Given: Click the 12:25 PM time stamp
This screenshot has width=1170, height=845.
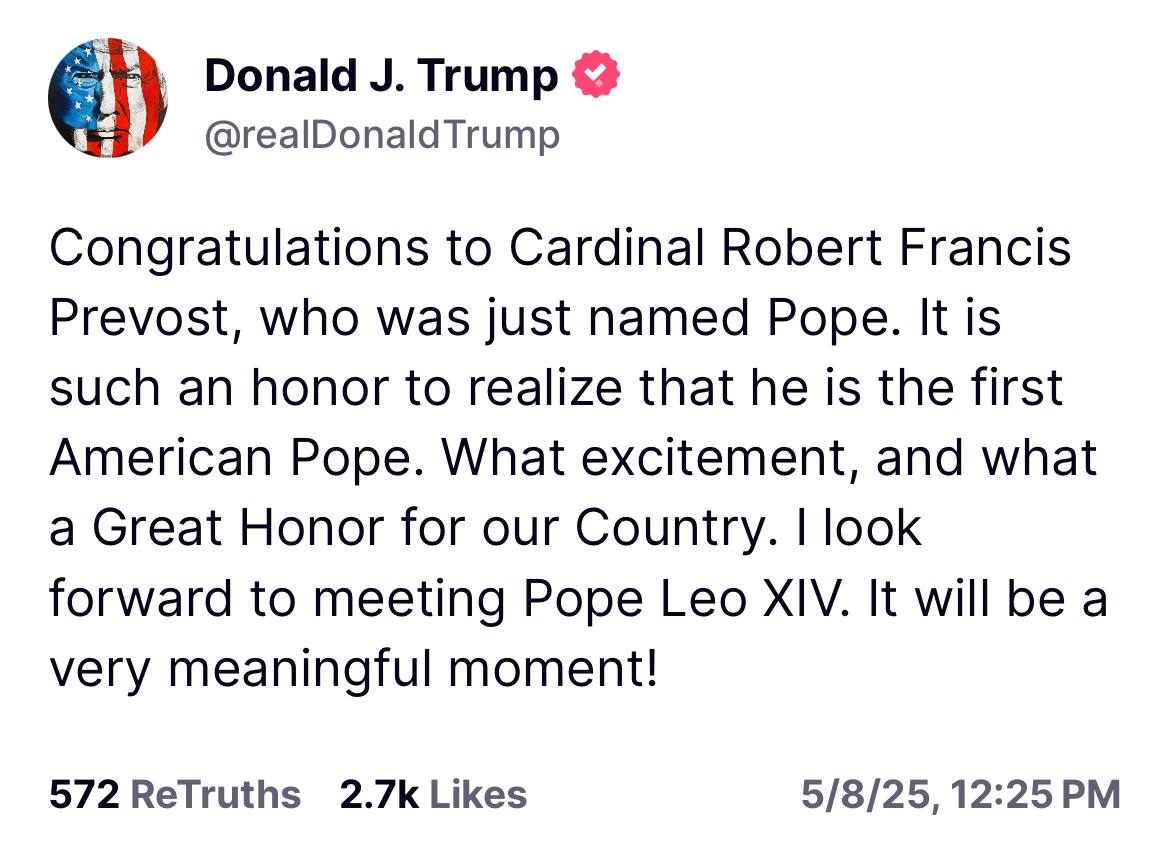Looking at the screenshot, I should click(1036, 794).
